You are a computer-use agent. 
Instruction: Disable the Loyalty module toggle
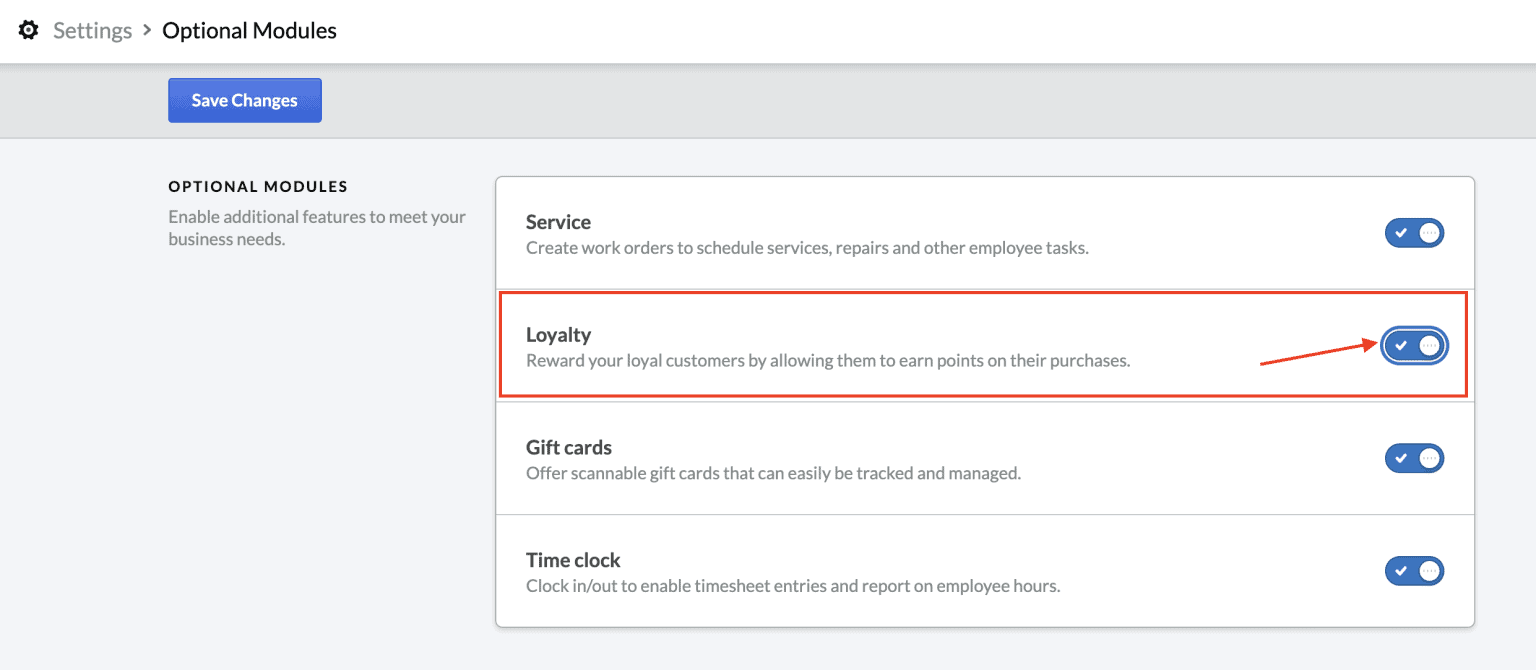click(x=1414, y=345)
